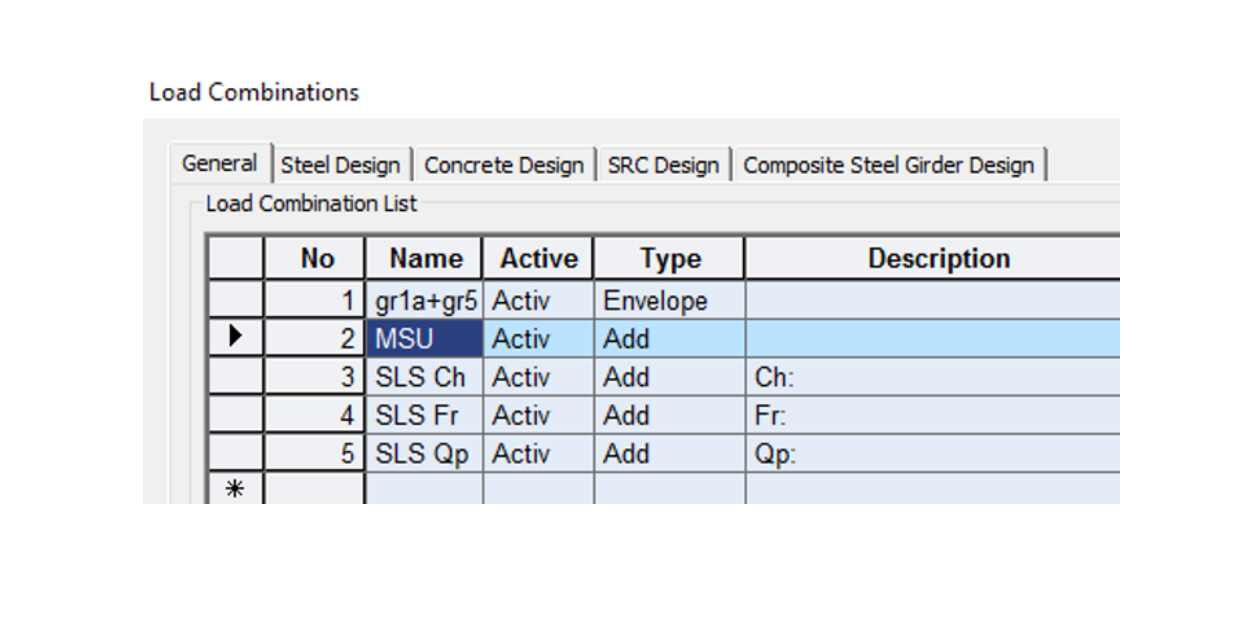Click the new-row asterisk selector

tap(236, 489)
